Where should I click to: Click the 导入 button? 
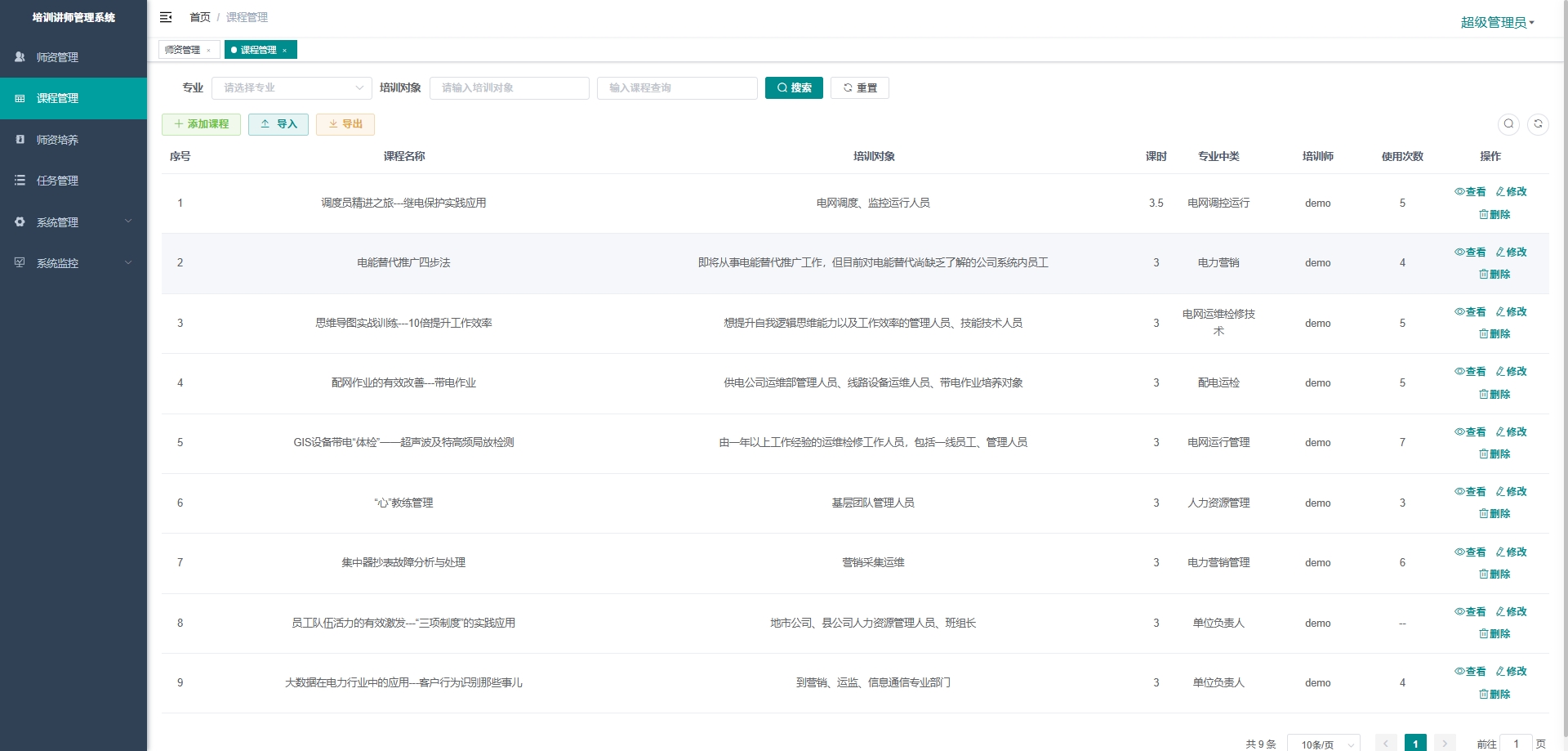pyautogui.click(x=278, y=124)
